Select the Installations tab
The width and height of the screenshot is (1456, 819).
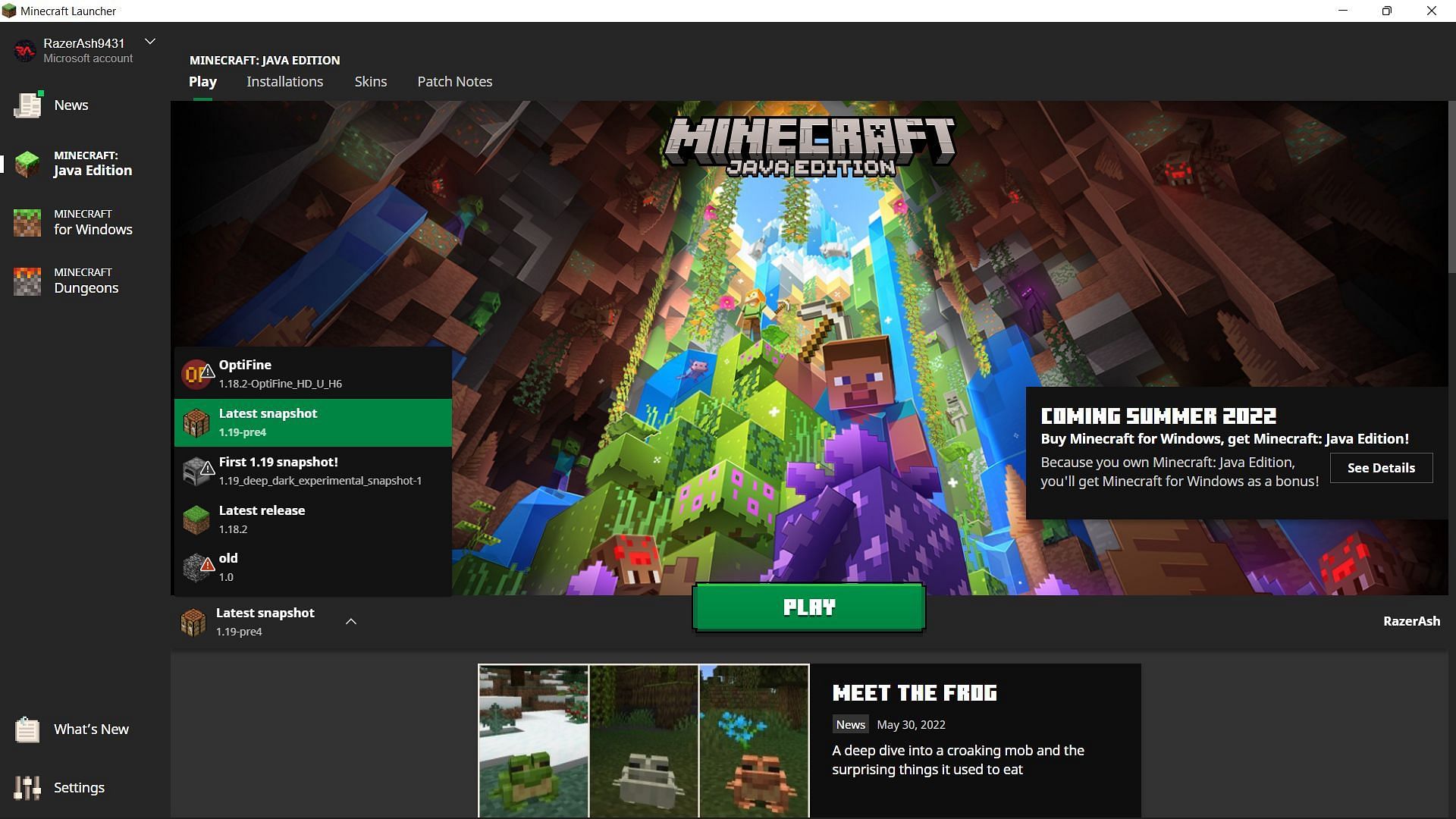pyautogui.click(x=285, y=81)
